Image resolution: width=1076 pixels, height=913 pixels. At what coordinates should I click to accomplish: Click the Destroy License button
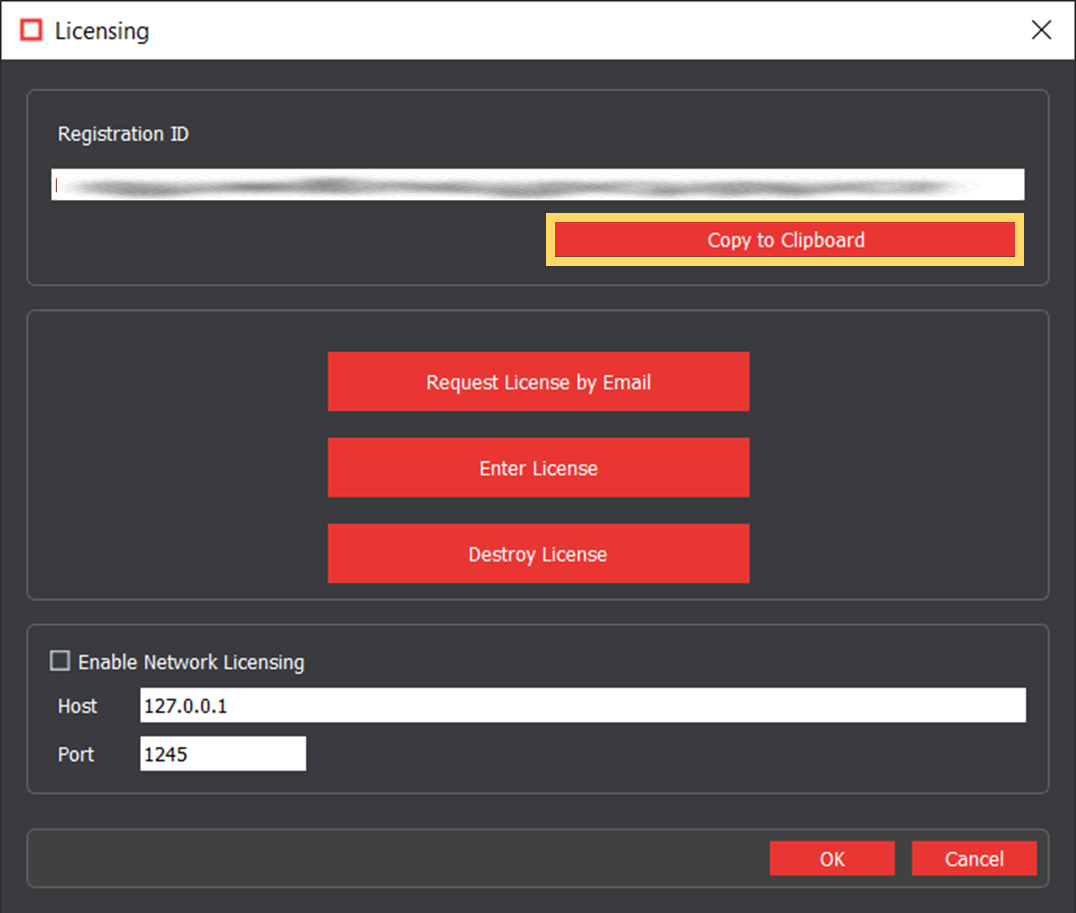click(x=538, y=554)
